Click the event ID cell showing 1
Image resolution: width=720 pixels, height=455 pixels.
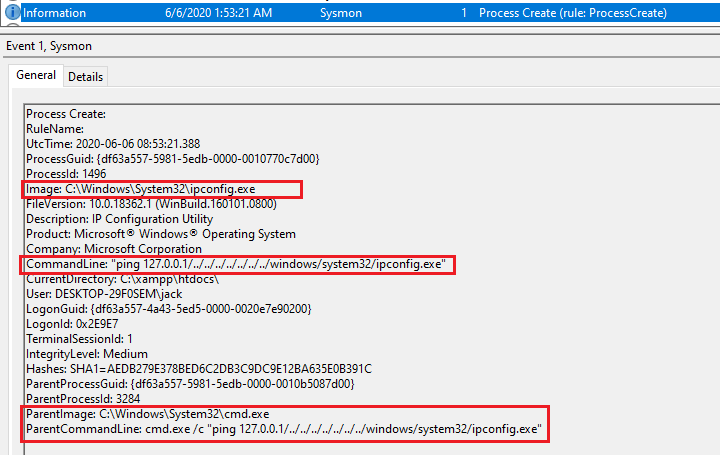point(464,13)
